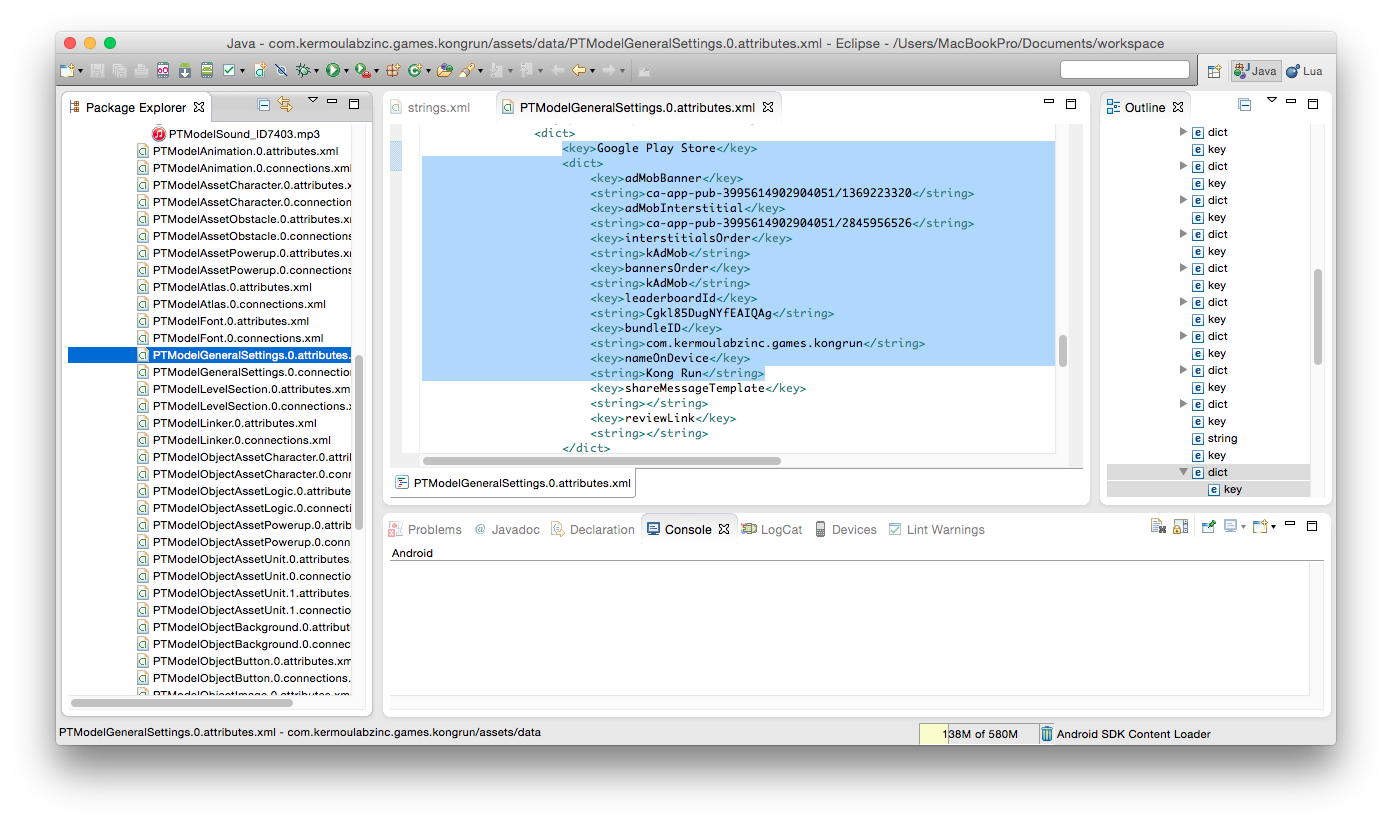Click the New Java Class icon
Image resolution: width=1392 pixels, height=825 pixels.
point(414,71)
